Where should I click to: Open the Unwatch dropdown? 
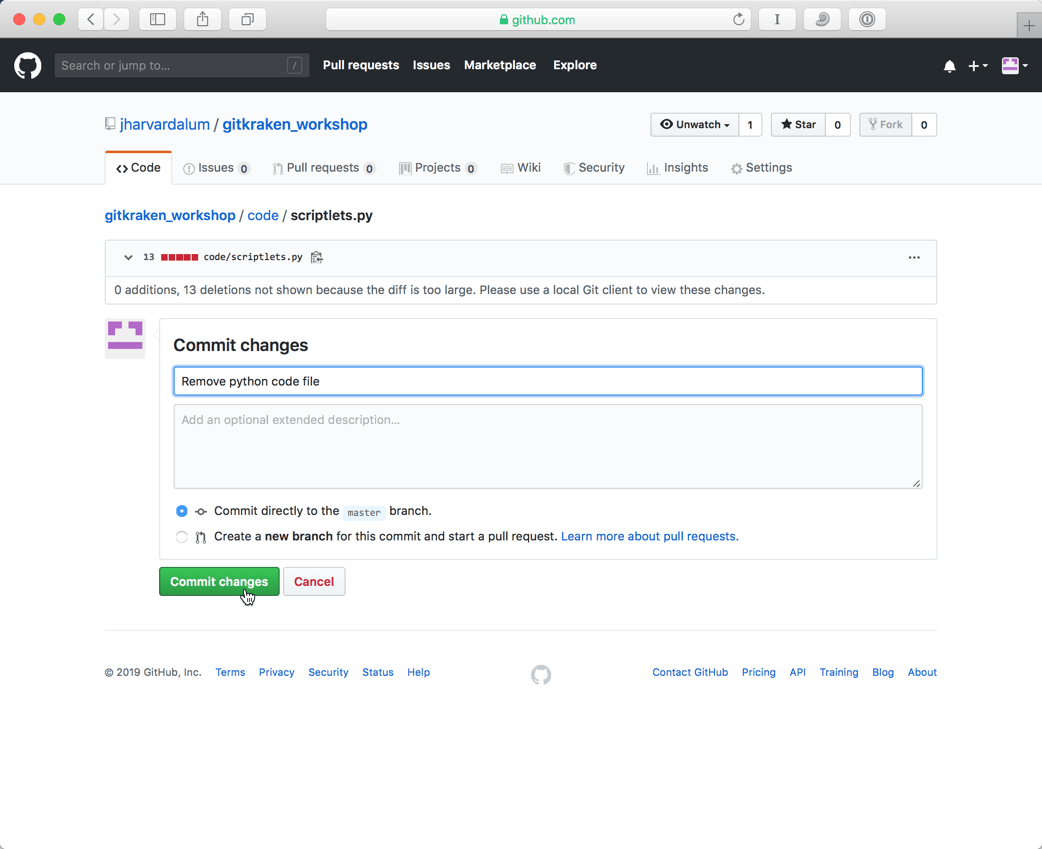click(x=694, y=124)
